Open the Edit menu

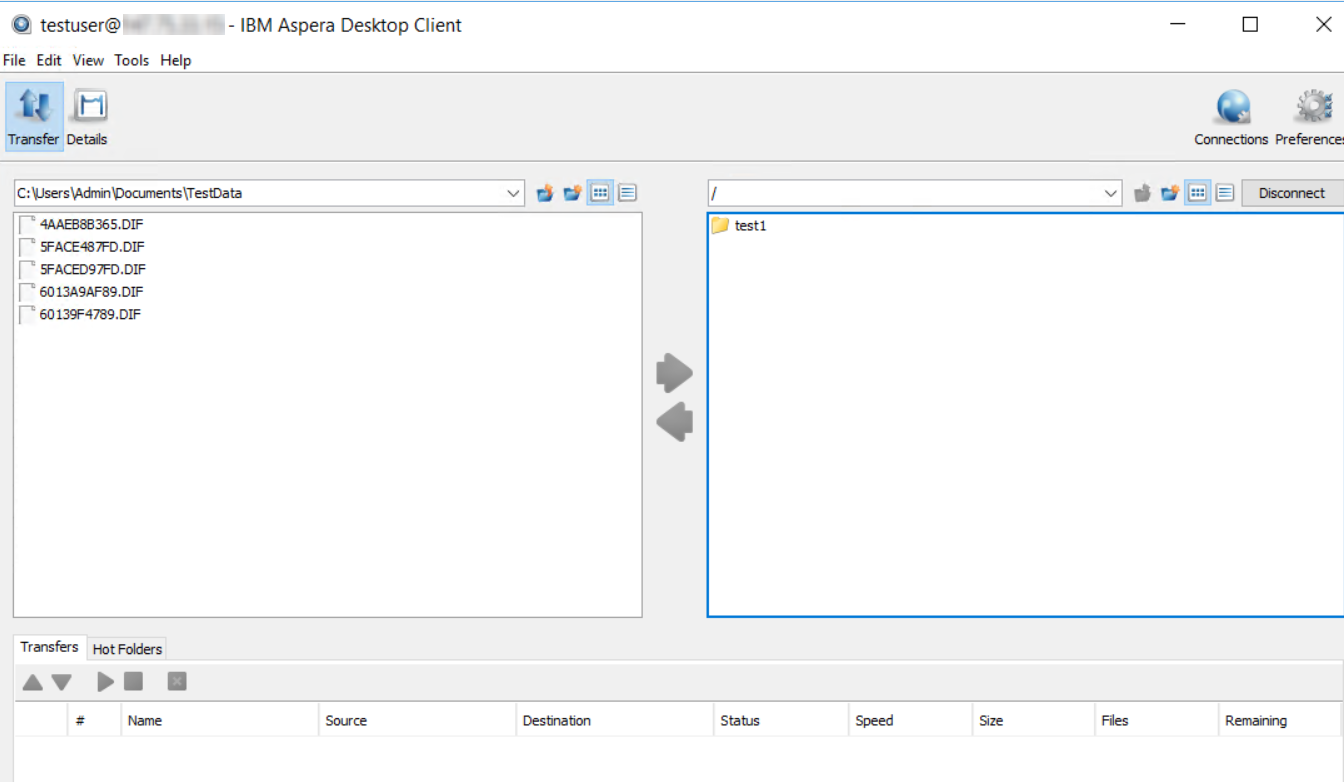point(49,60)
